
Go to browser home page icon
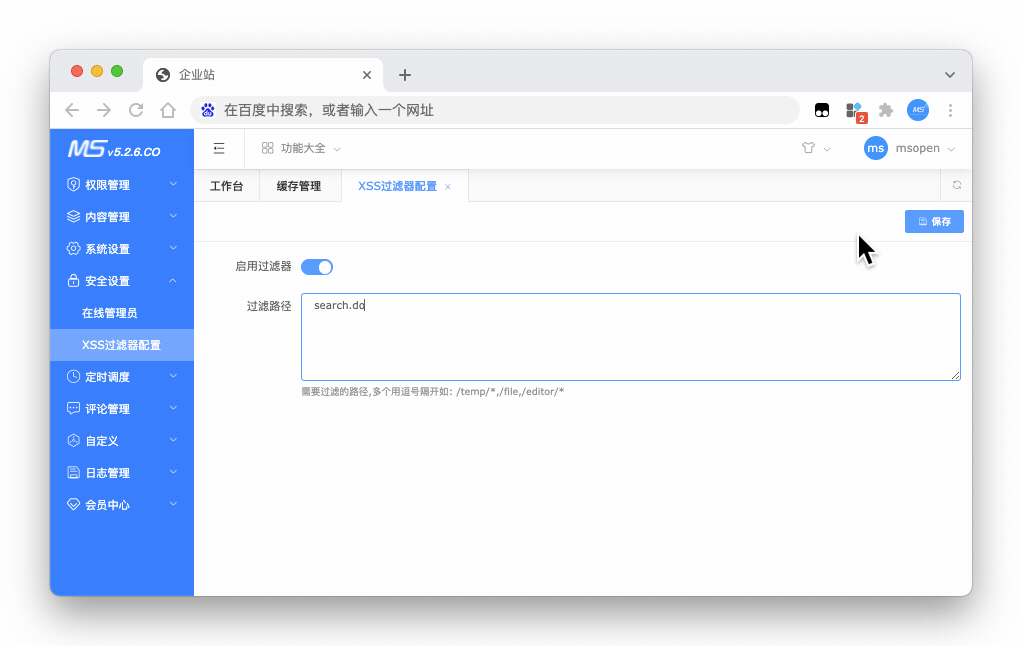pos(168,110)
